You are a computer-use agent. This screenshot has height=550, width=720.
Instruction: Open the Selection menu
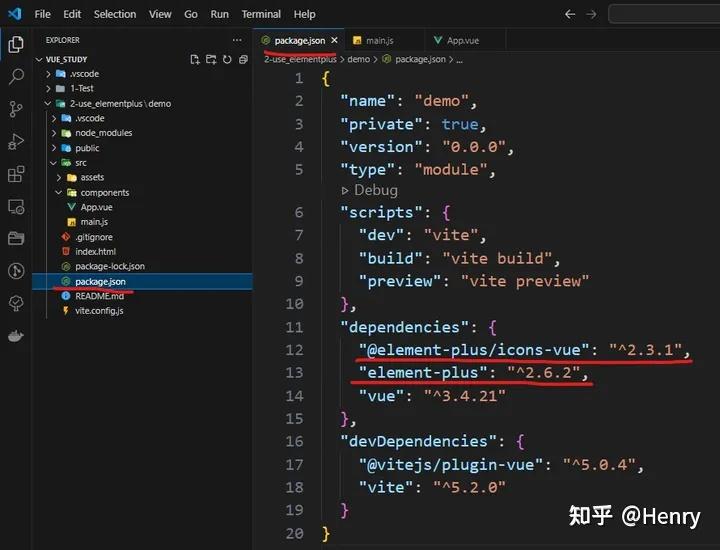tap(115, 14)
